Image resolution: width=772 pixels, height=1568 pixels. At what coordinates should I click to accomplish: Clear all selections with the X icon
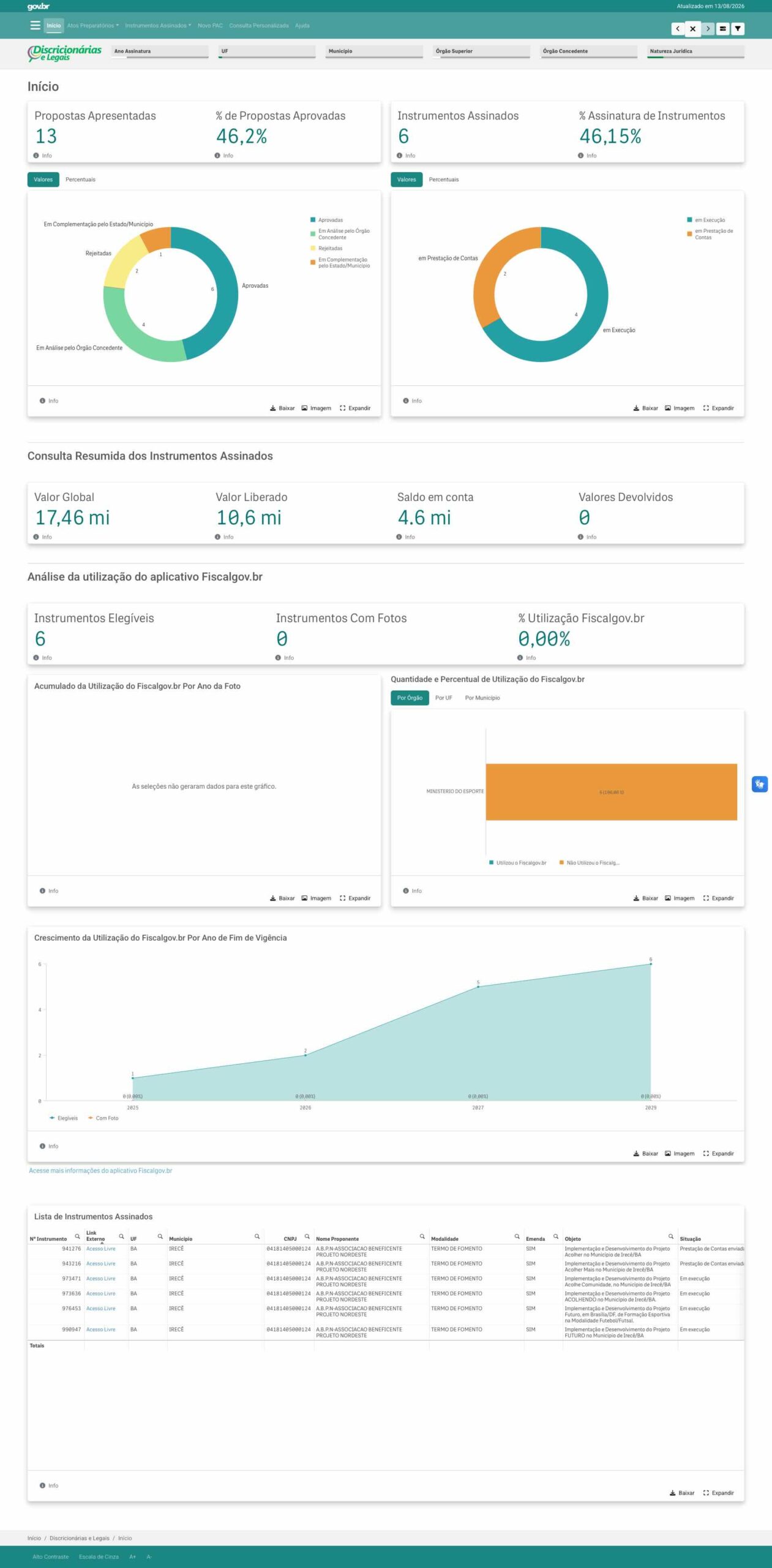[x=692, y=29]
